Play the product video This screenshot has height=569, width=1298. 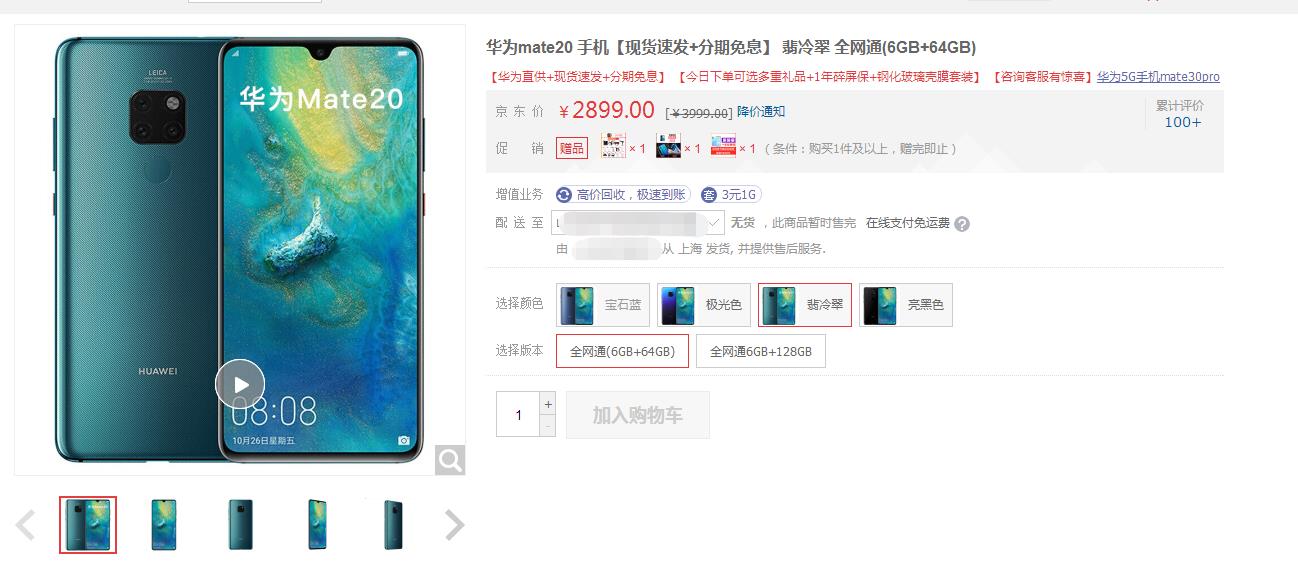[x=240, y=384]
